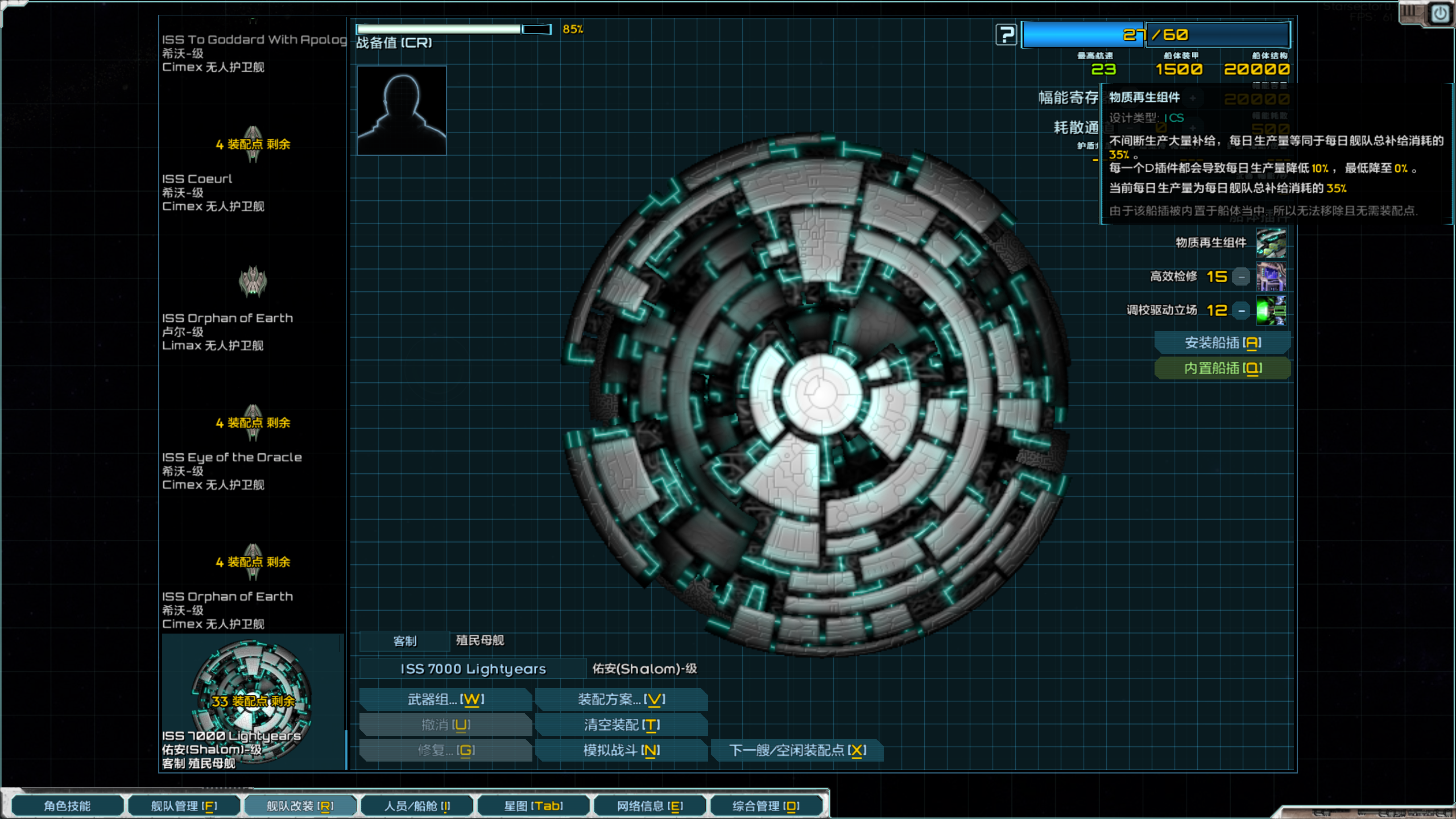Image resolution: width=1456 pixels, height=819 pixels.
Task: Open 安装船插 [A] to add hullmods
Action: pos(1223,342)
